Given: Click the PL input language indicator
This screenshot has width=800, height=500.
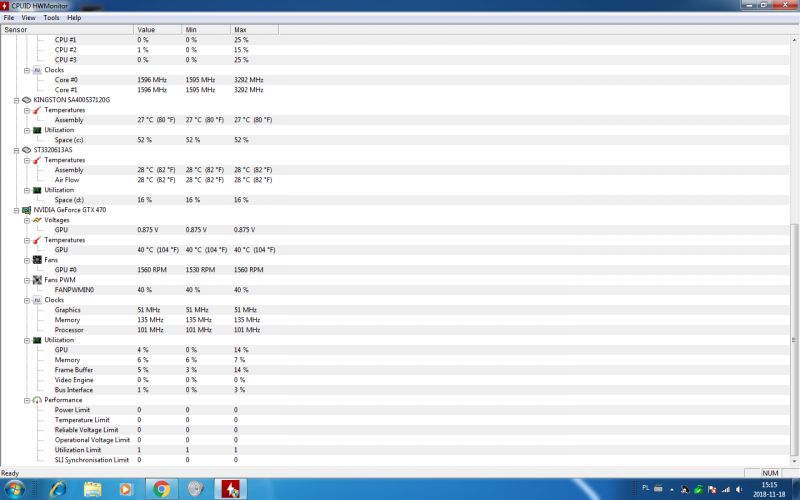Looking at the screenshot, I should pos(645,488).
